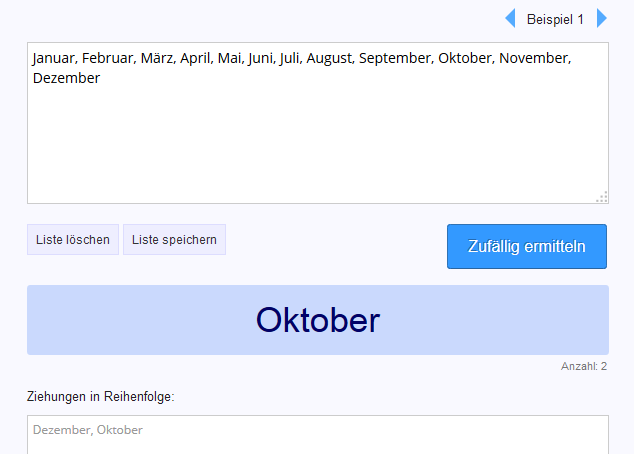Click the word November in the list
This screenshot has width=634, height=454.
(534, 59)
